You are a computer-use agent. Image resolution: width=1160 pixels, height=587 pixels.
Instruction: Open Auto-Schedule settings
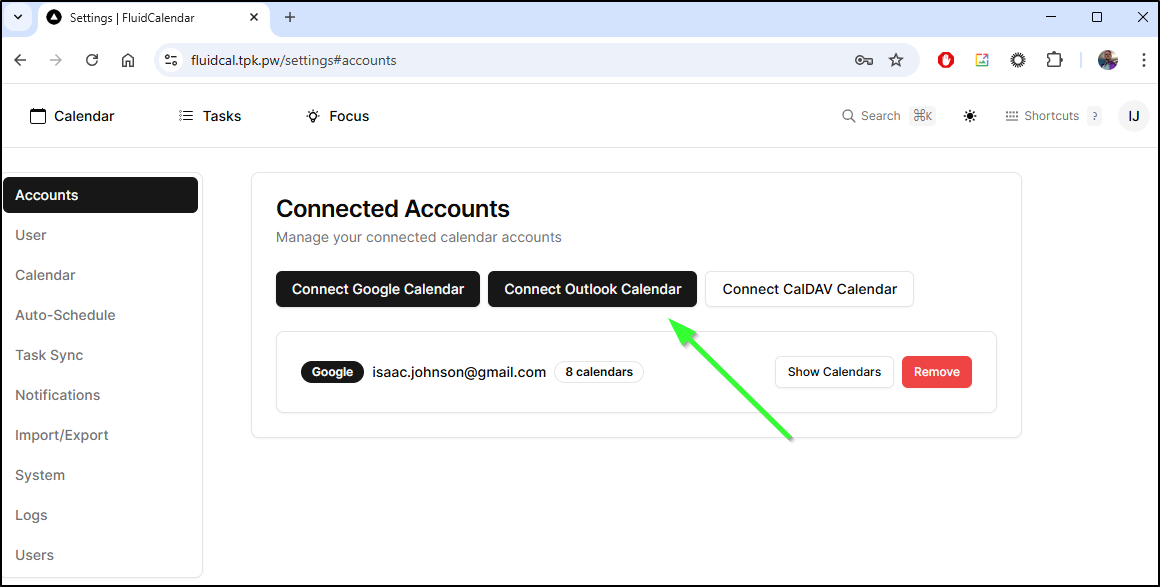coord(101,315)
